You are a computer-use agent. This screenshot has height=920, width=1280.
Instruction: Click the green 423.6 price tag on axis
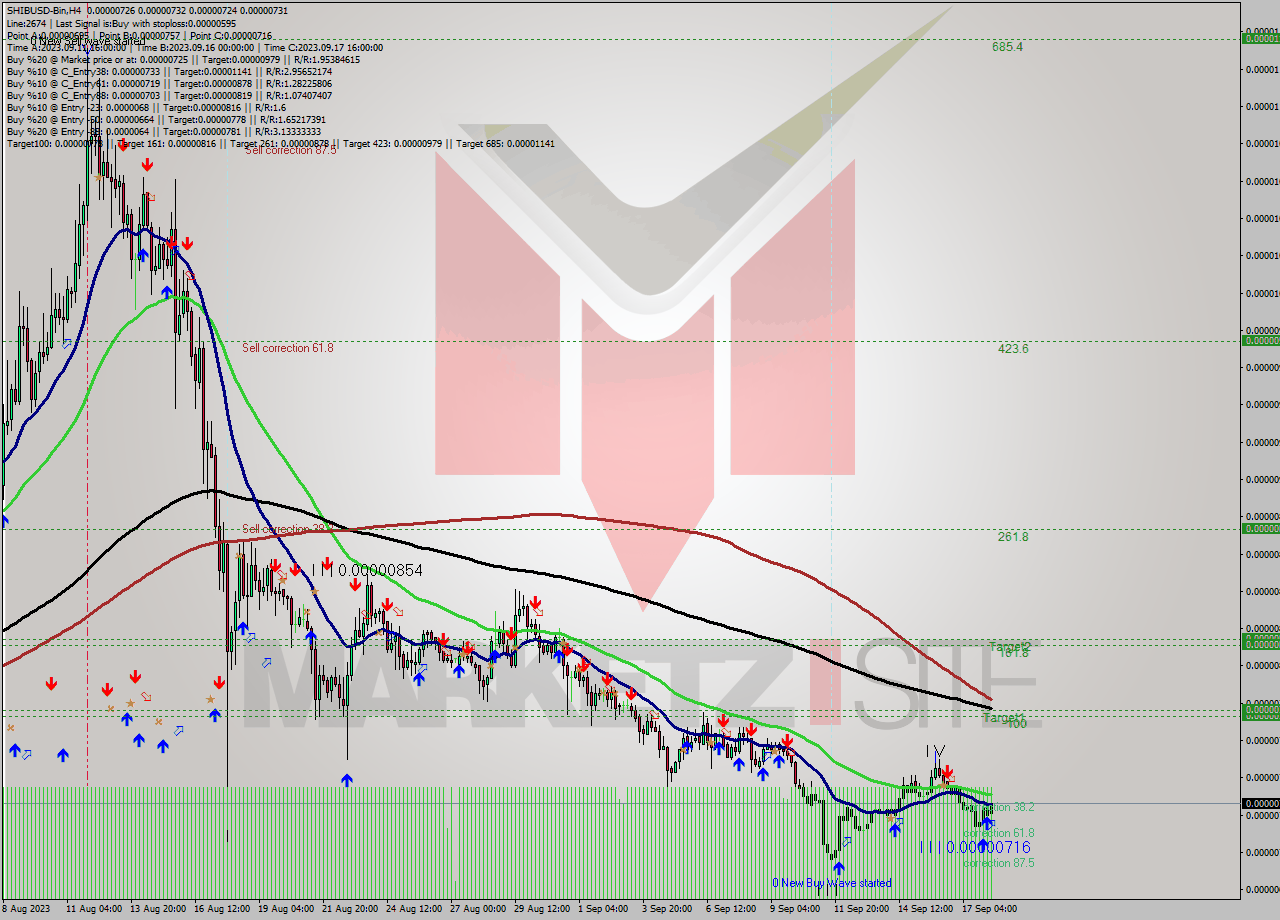[x=1260, y=340]
